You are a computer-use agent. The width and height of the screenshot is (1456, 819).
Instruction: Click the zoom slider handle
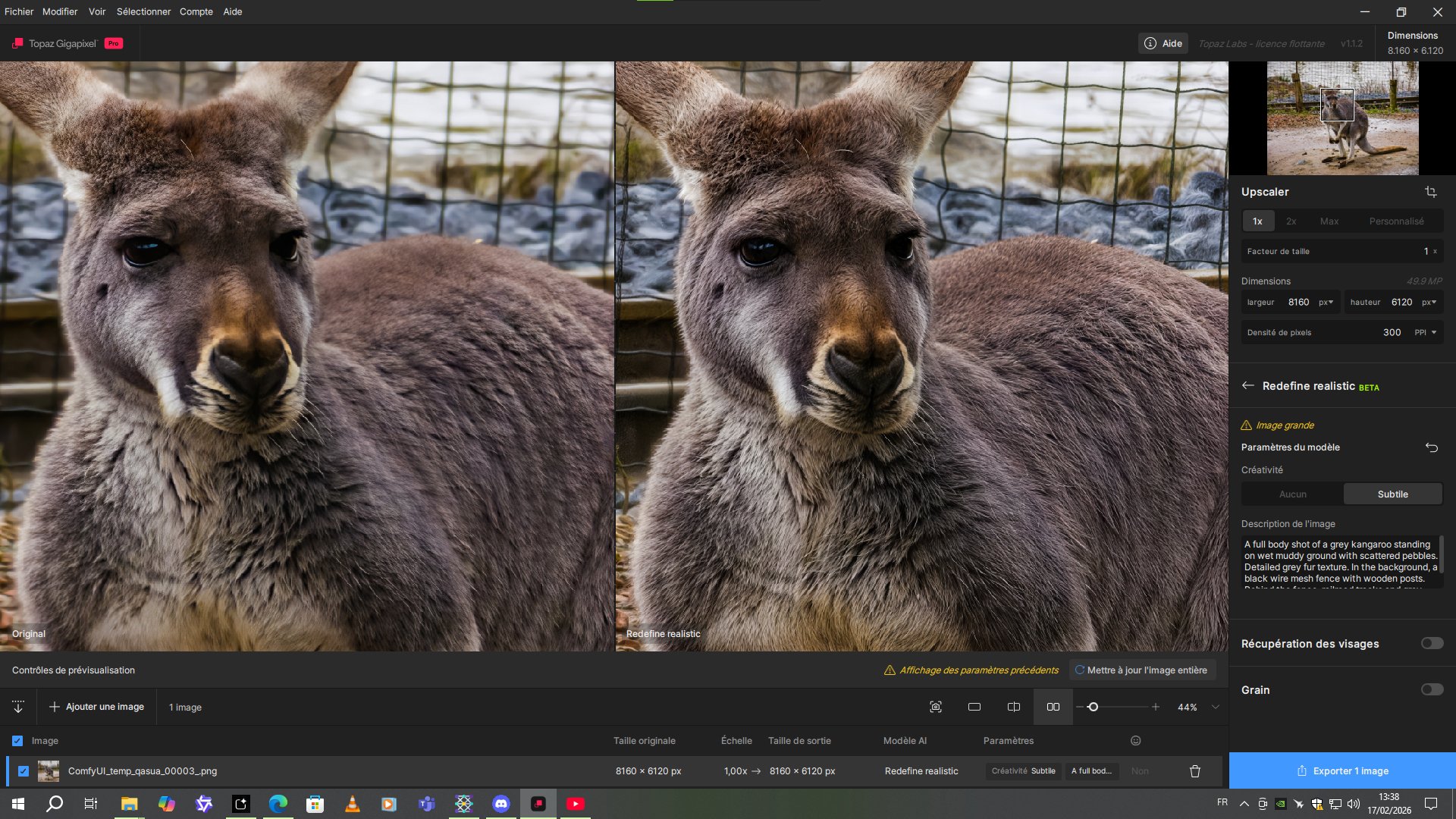point(1093,707)
